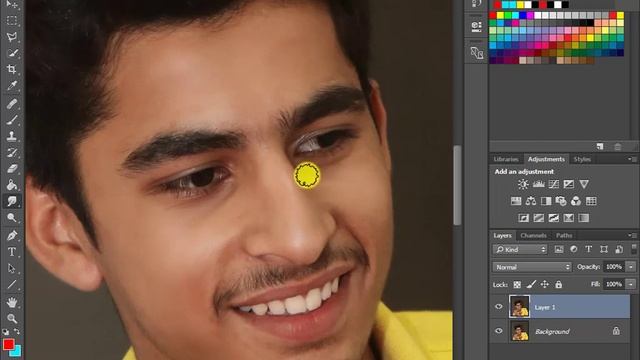Select the Spot Healing Brush tool
The image size is (640, 360).
pos(12,104)
